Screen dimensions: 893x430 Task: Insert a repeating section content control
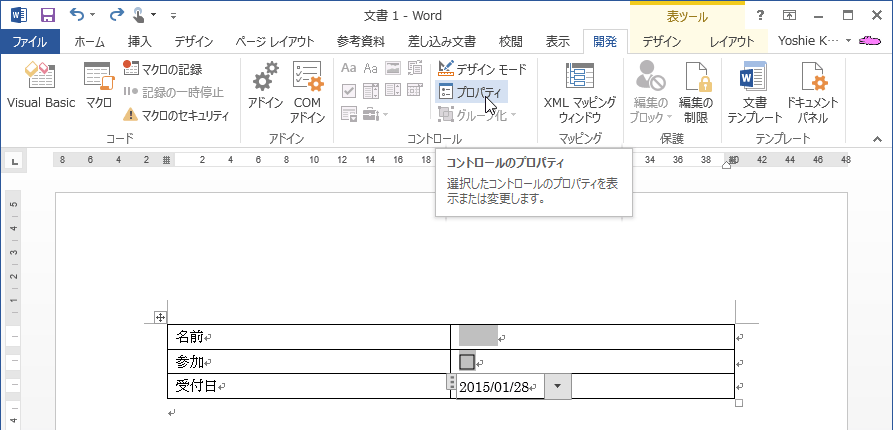pos(349,114)
